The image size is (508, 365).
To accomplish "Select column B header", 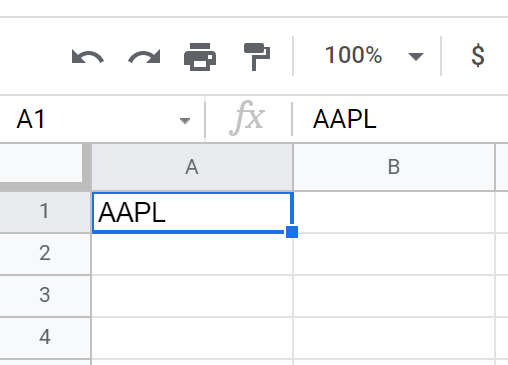I will click(x=394, y=167).
